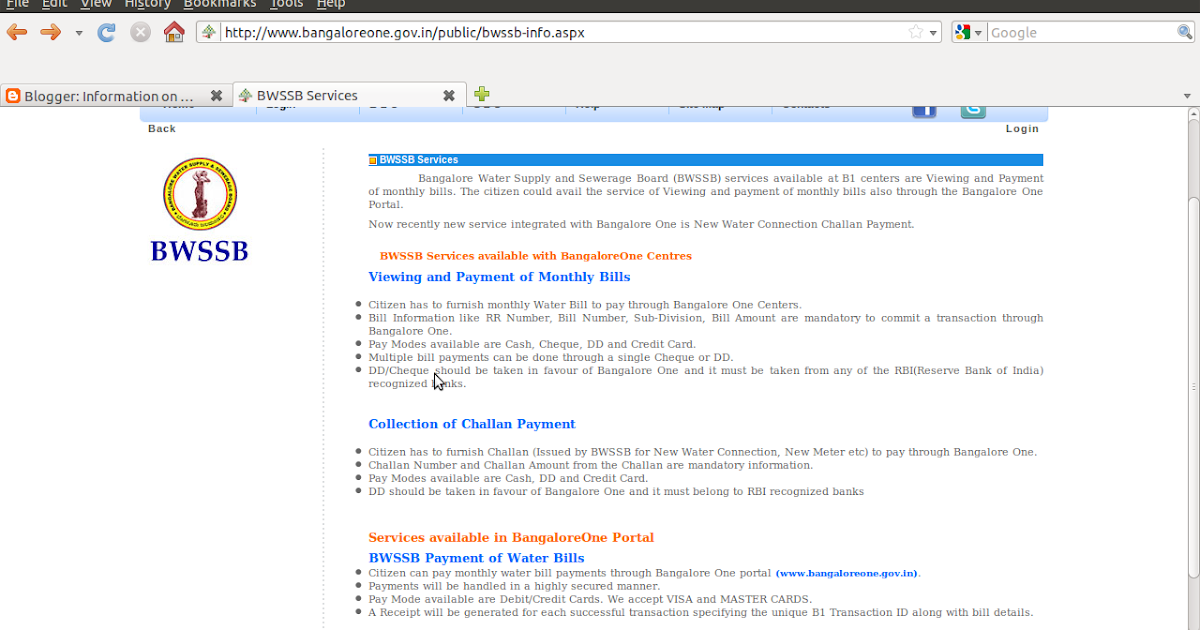Open the www.bangaloreone.gov.in link
Screen dimensions: 1200x630
[846, 573]
